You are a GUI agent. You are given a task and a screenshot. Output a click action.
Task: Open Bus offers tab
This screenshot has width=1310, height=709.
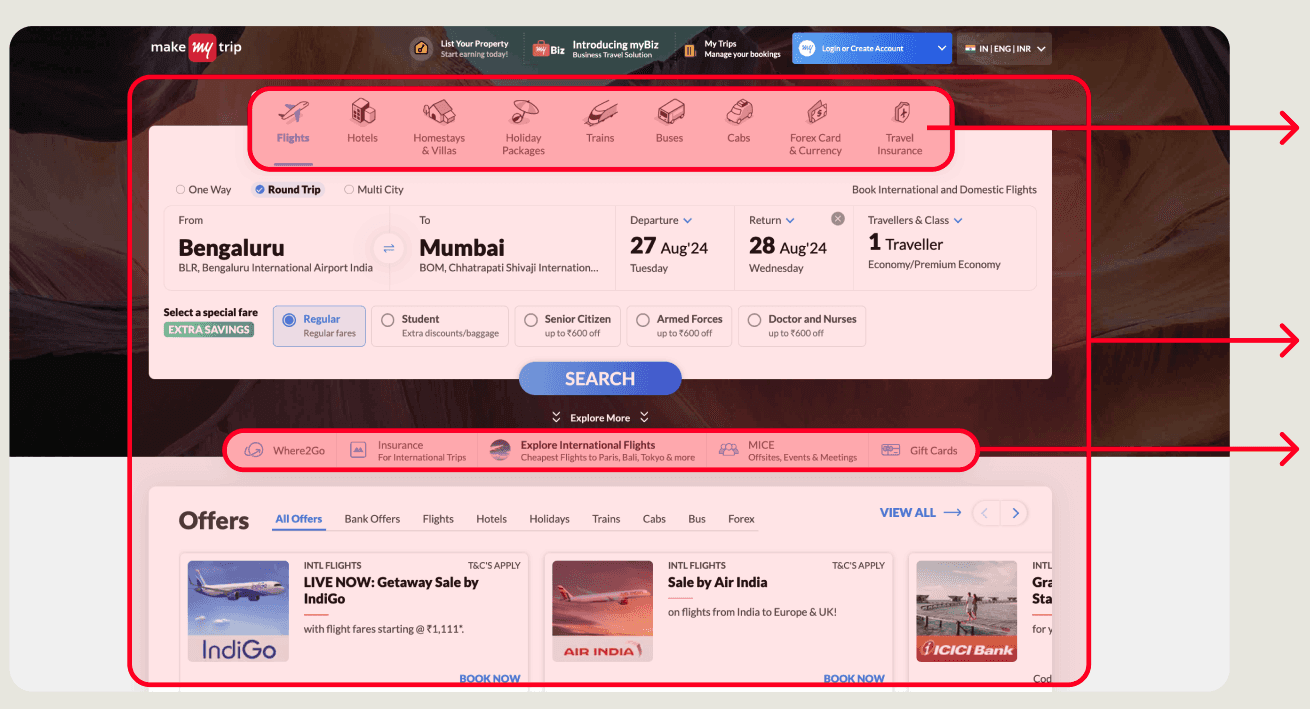[x=697, y=519]
